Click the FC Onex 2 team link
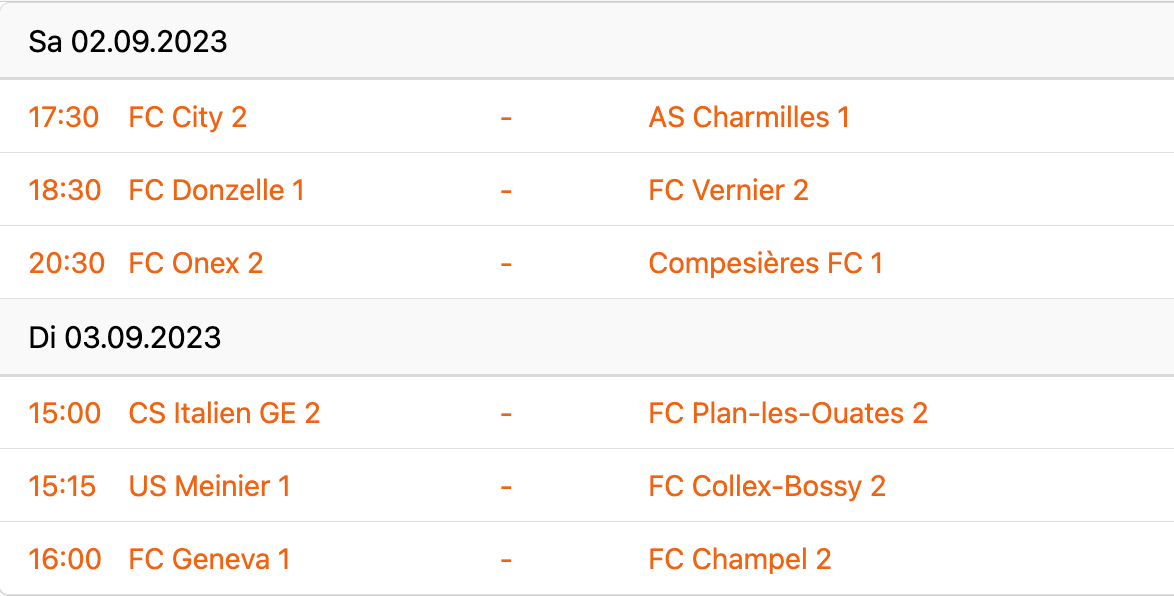 [196, 263]
